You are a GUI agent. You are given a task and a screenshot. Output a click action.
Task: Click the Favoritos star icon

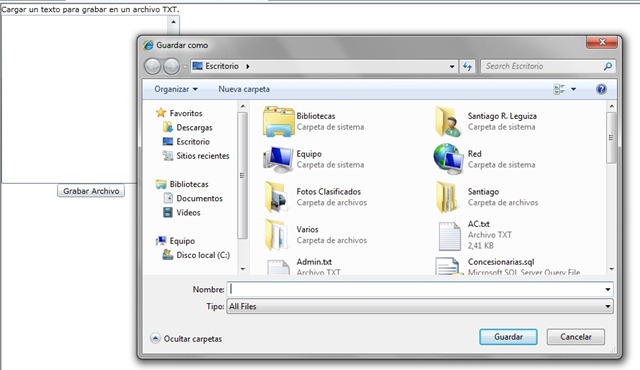(x=161, y=113)
